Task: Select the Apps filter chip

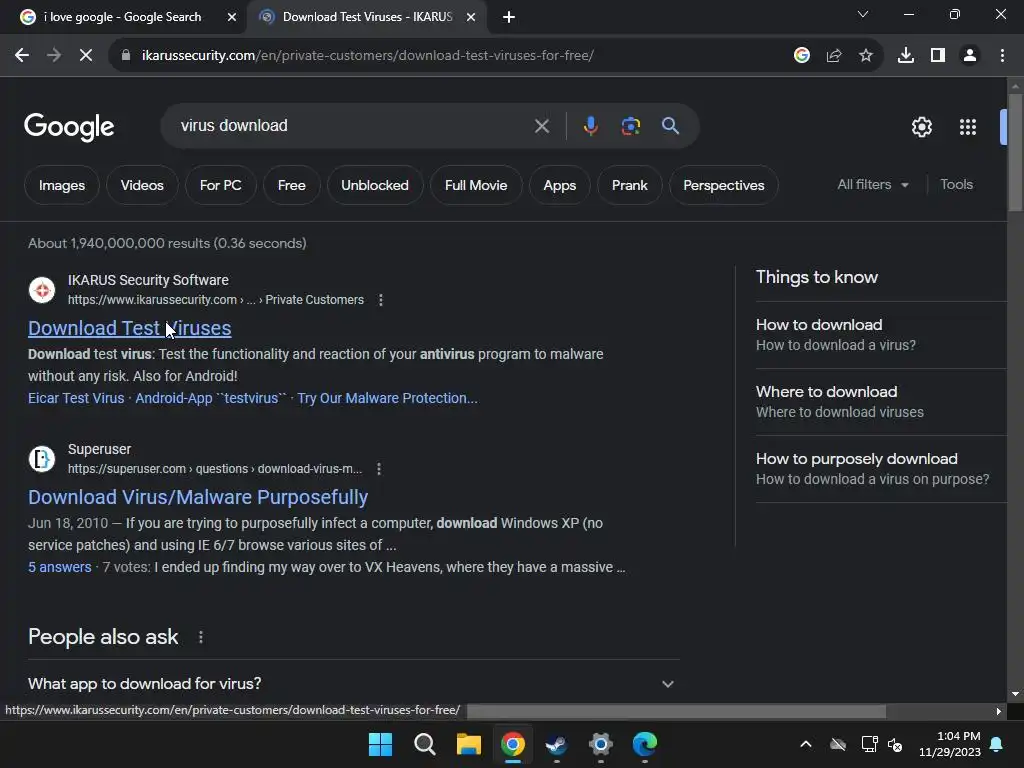Action: pyautogui.click(x=560, y=185)
